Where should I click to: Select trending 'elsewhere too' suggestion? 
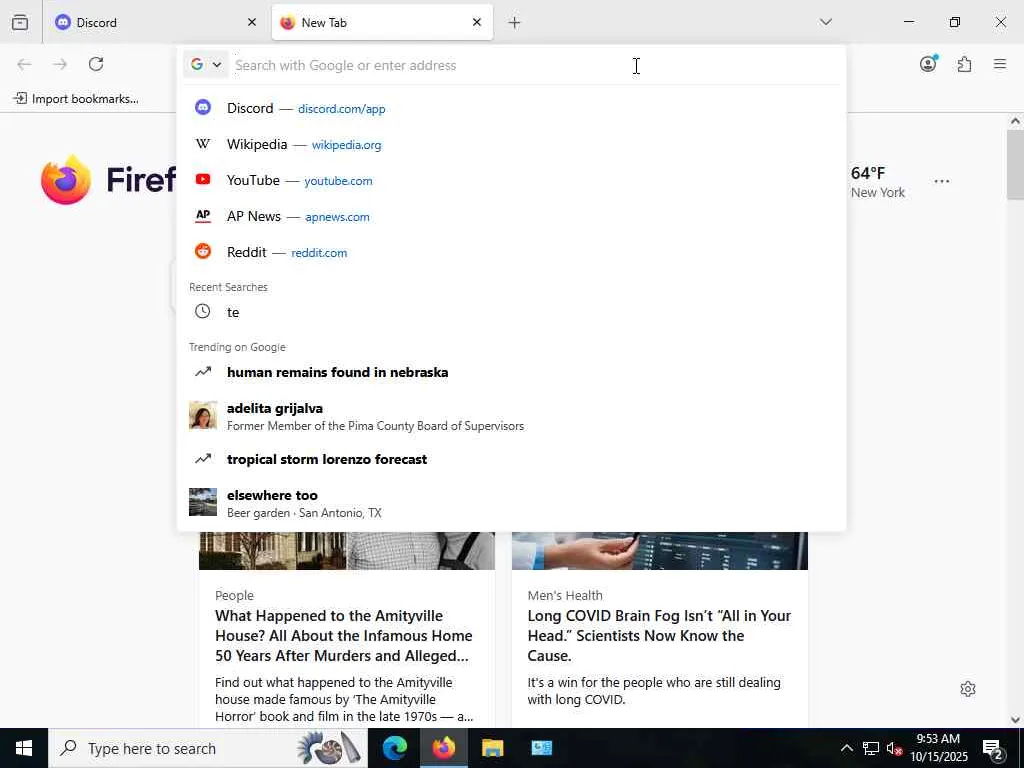point(511,503)
